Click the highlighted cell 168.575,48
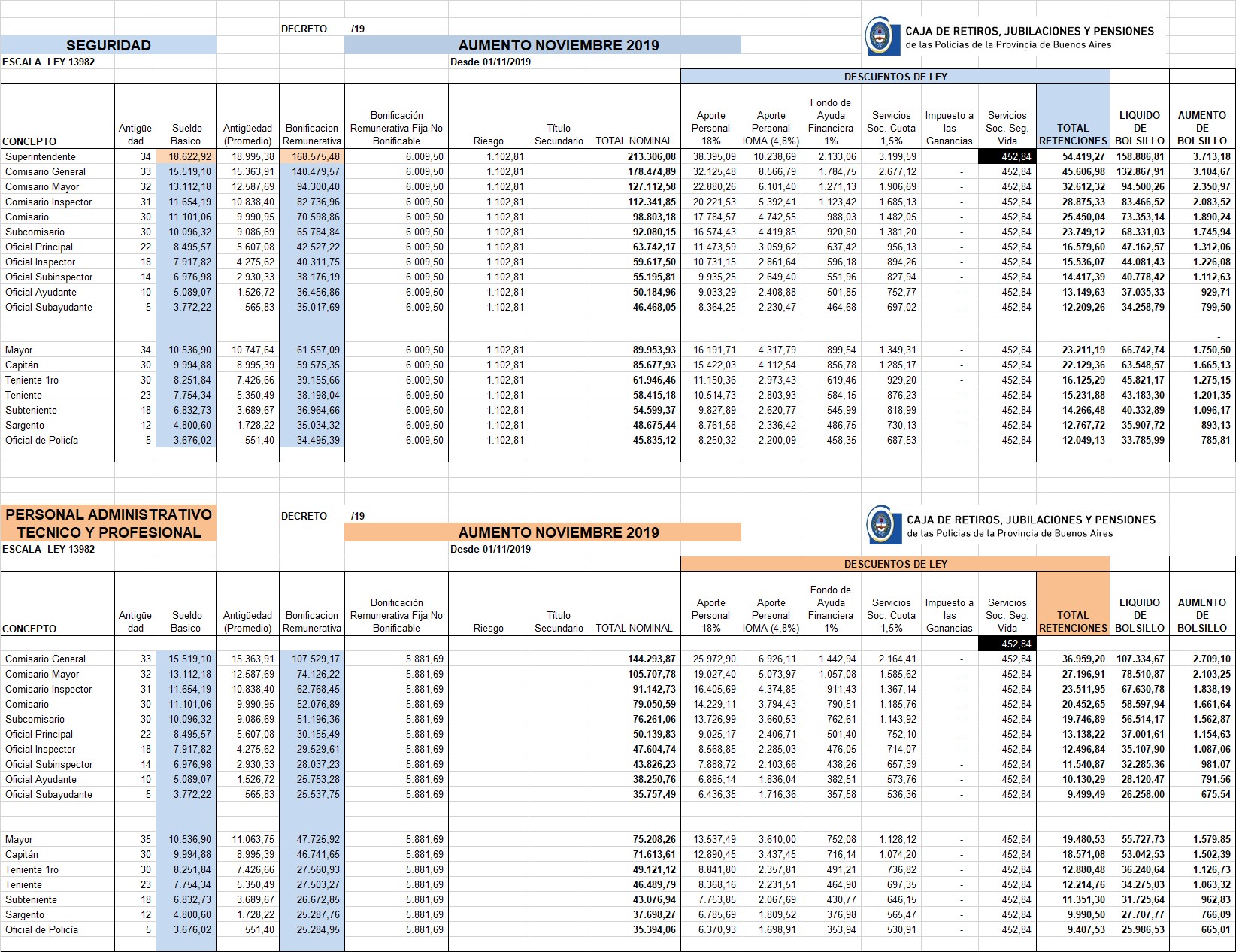The image size is (1236, 952). click(x=312, y=156)
